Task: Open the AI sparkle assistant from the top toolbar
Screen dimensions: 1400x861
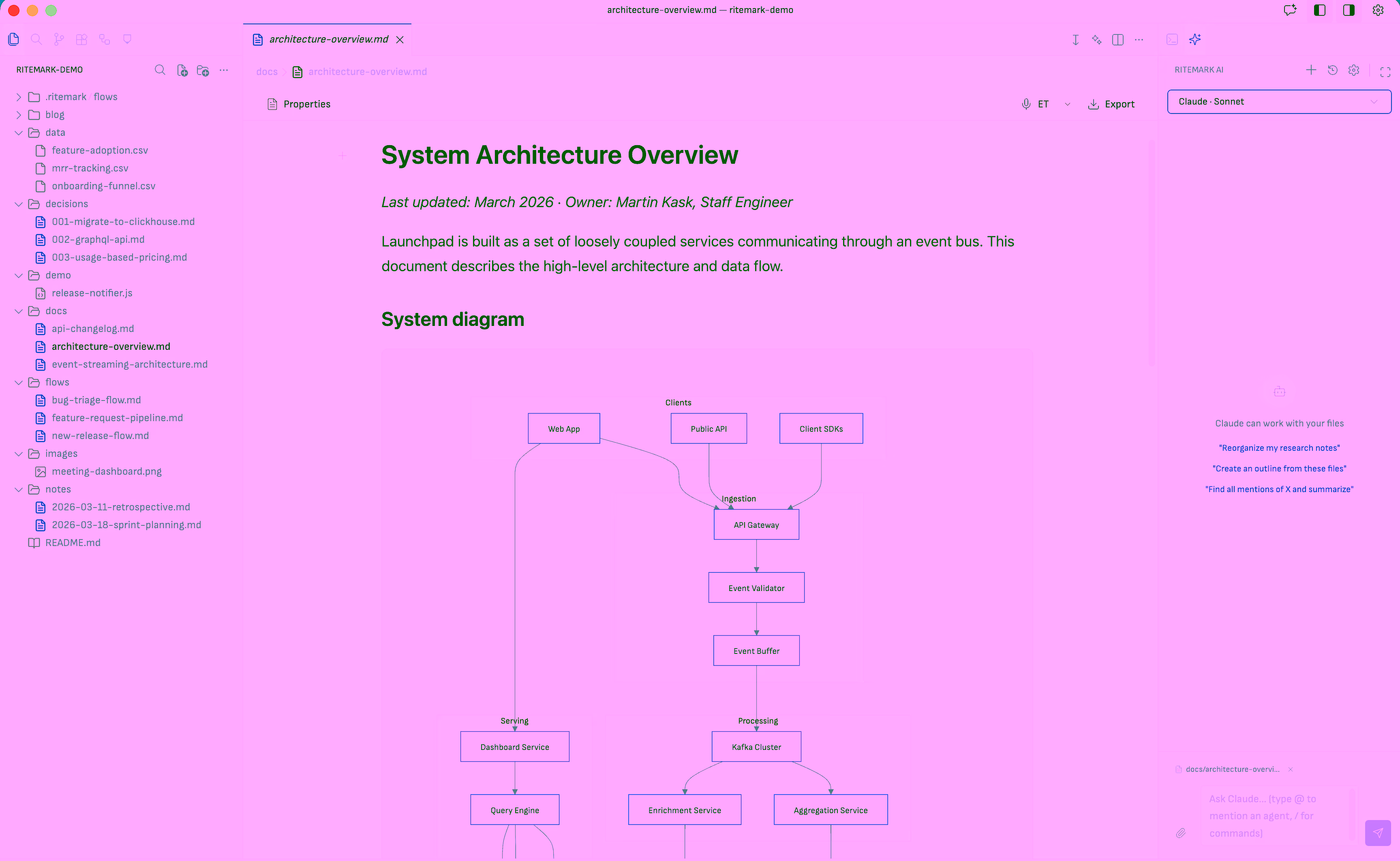Action: pos(1194,39)
